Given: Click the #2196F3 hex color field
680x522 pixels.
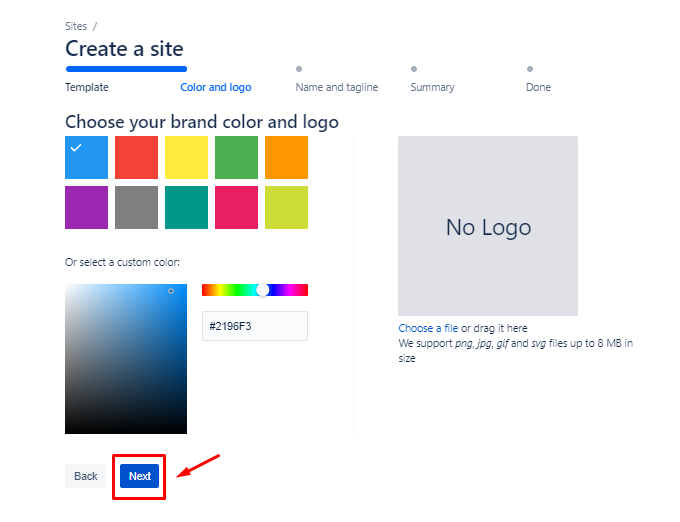Looking at the screenshot, I should click(x=255, y=326).
